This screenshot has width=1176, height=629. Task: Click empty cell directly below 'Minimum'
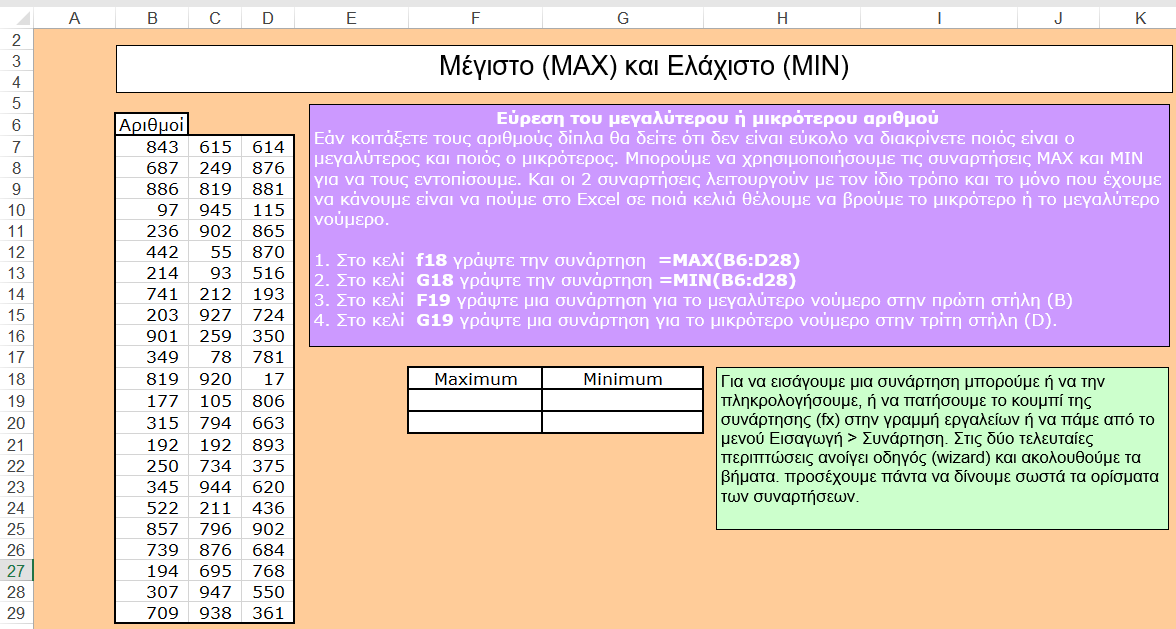pos(622,400)
